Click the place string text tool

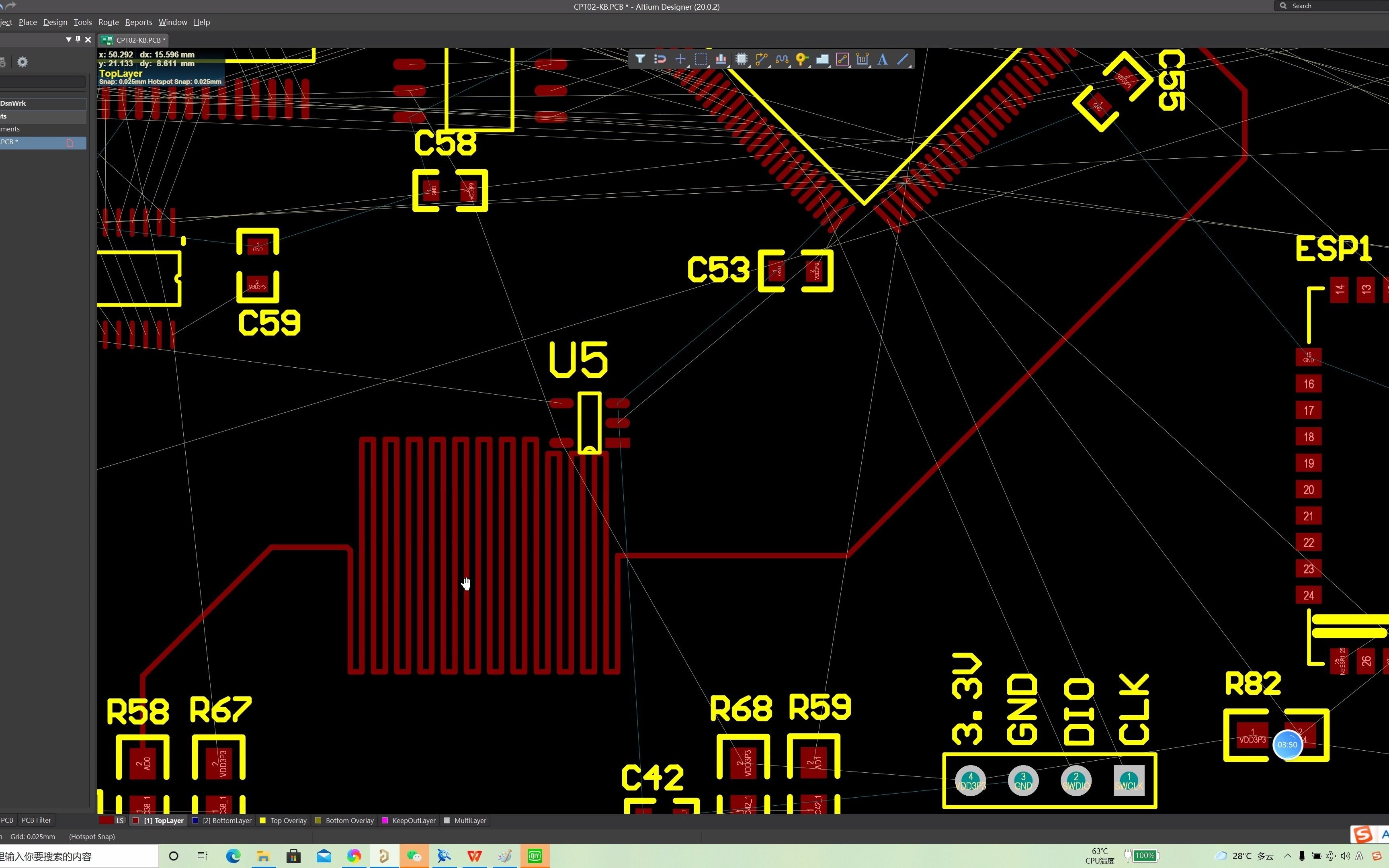pyautogui.click(x=883, y=59)
